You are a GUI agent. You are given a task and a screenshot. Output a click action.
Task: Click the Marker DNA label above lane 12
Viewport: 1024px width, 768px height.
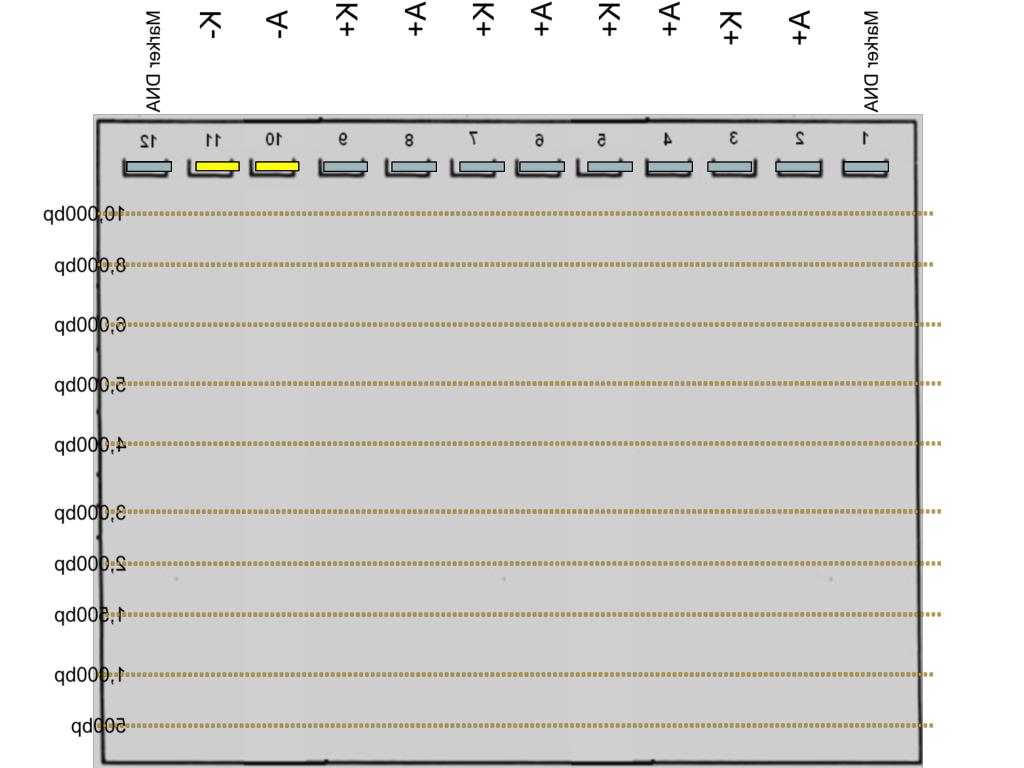point(153,61)
